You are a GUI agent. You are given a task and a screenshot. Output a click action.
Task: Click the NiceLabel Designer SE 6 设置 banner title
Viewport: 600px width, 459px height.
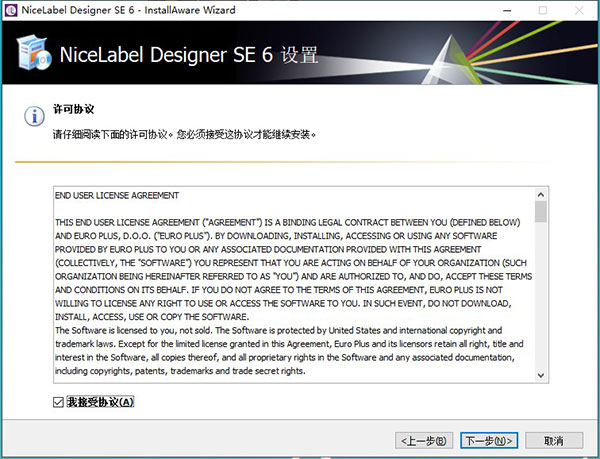[x=189, y=55]
